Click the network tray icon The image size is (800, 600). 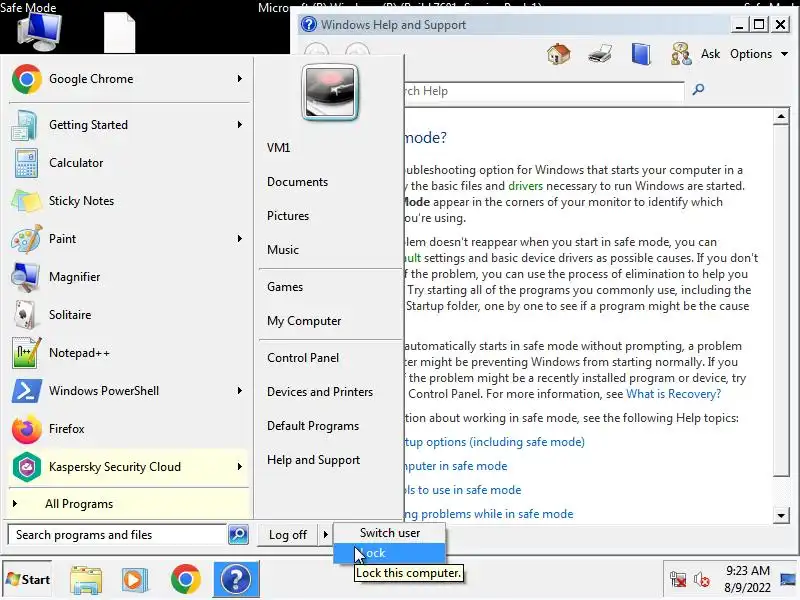(x=678, y=580)
